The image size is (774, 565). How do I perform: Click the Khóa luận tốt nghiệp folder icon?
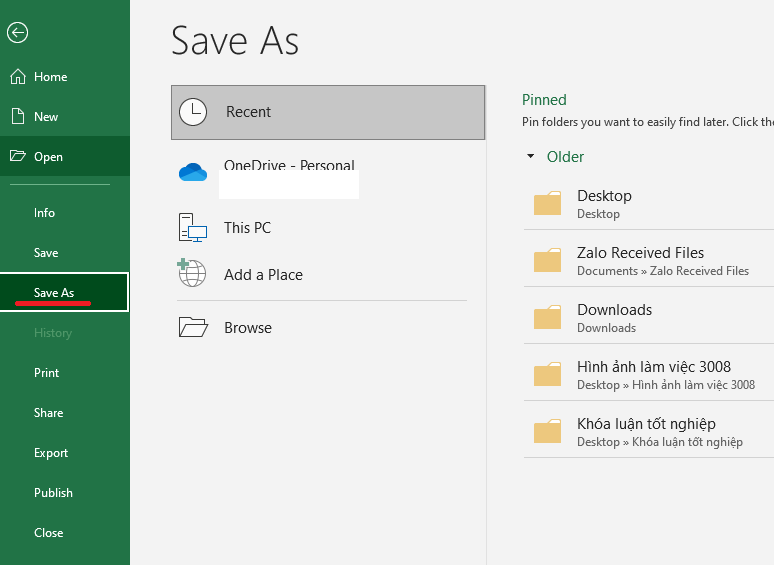547,431
